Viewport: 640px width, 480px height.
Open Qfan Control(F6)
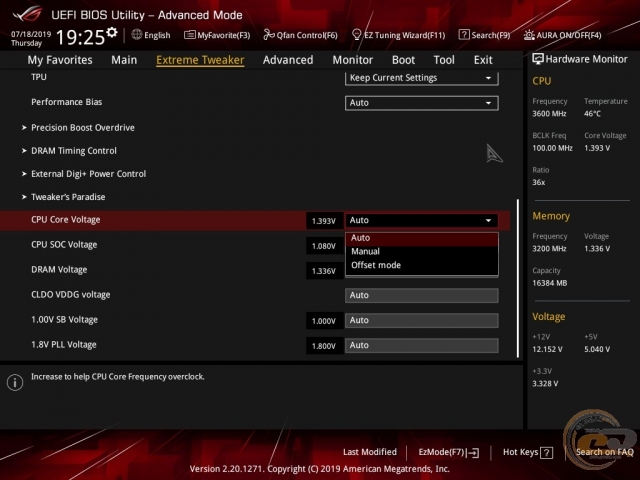pos(300,35)
